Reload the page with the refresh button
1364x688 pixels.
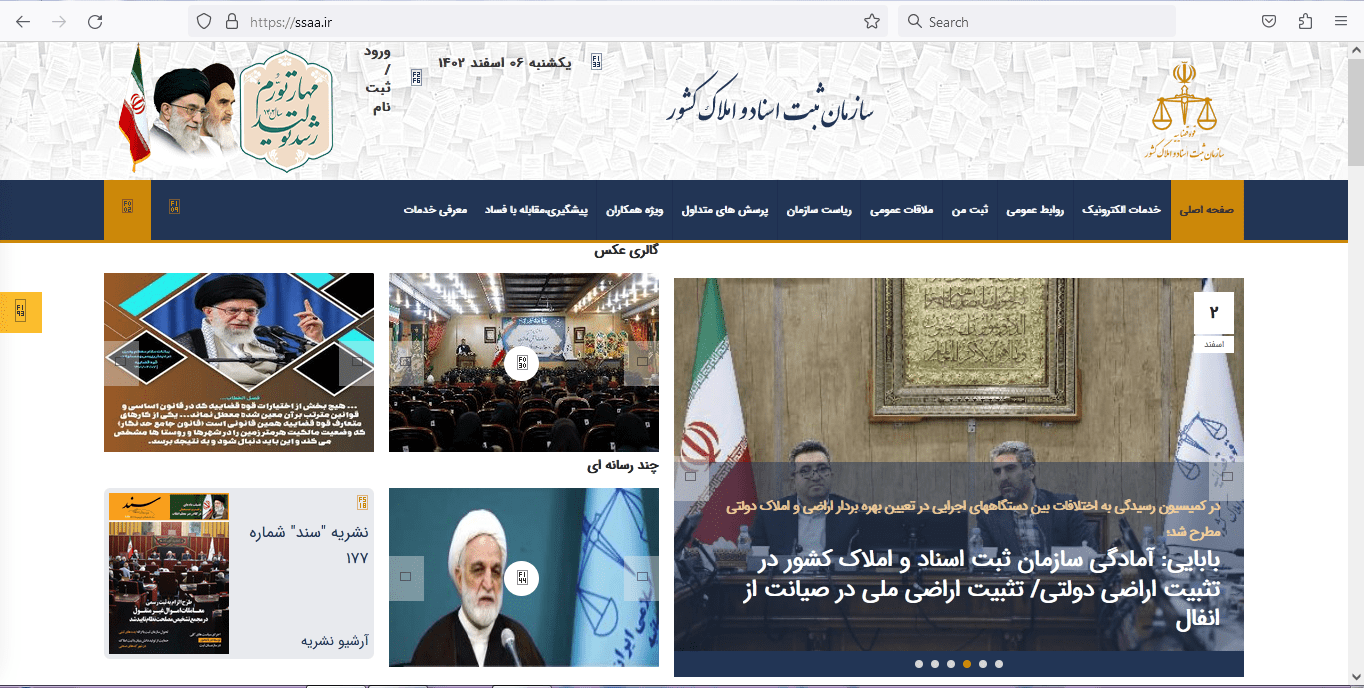point(95,22)
